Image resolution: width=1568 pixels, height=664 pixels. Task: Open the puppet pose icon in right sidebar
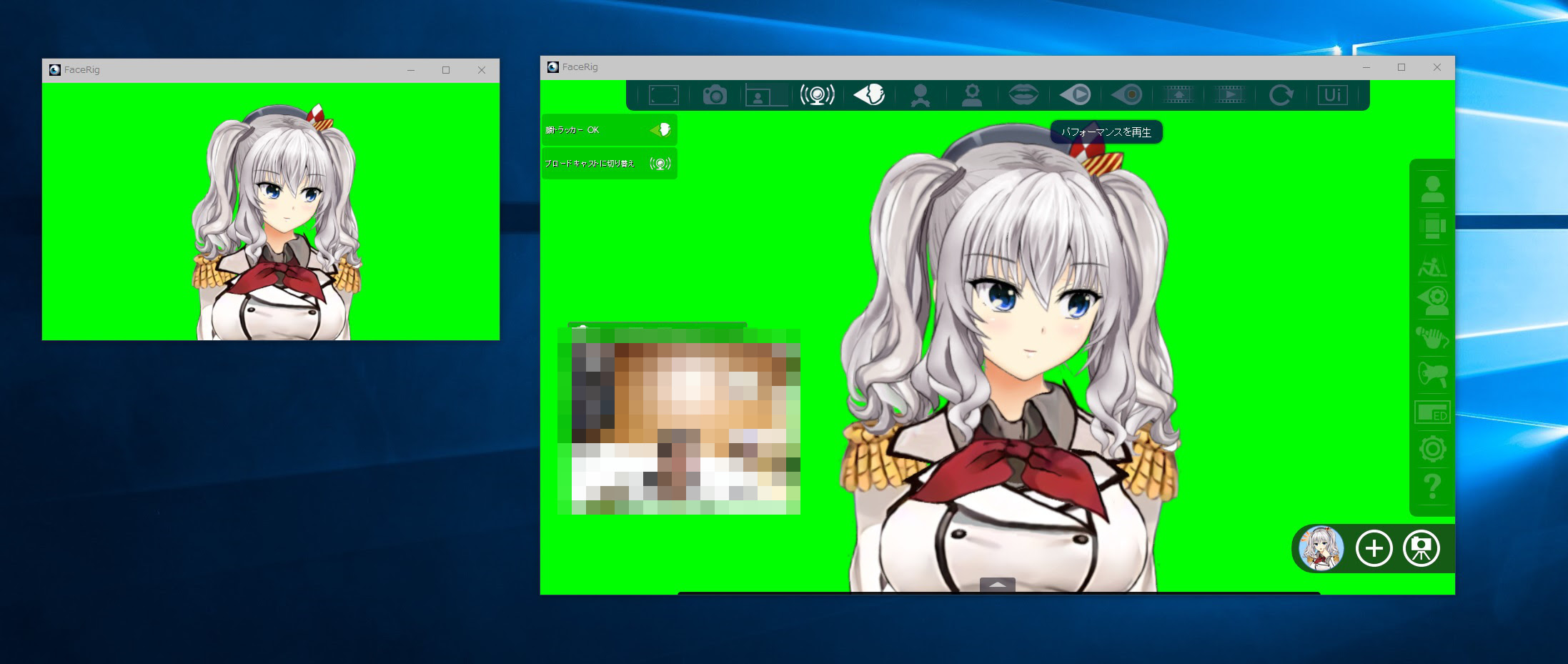1432,266
